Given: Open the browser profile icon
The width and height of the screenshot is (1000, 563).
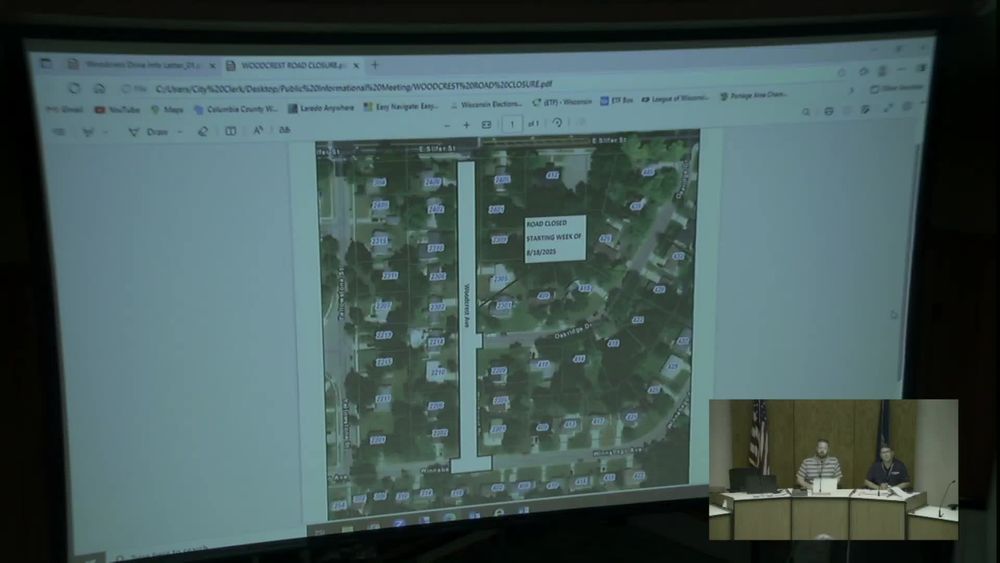Looking at the screenshot, I should [x=882, y=70].
